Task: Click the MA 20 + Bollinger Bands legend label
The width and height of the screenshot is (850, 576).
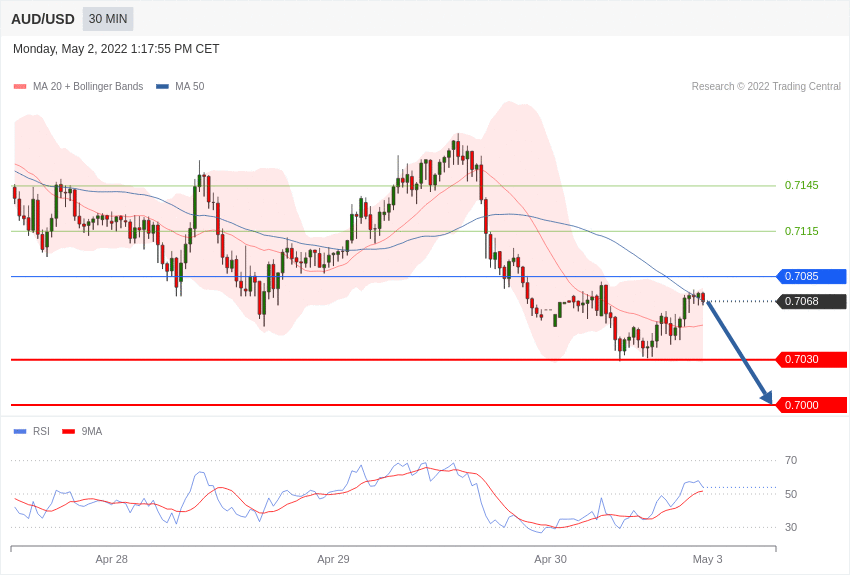Action: (x=88, y=87)
